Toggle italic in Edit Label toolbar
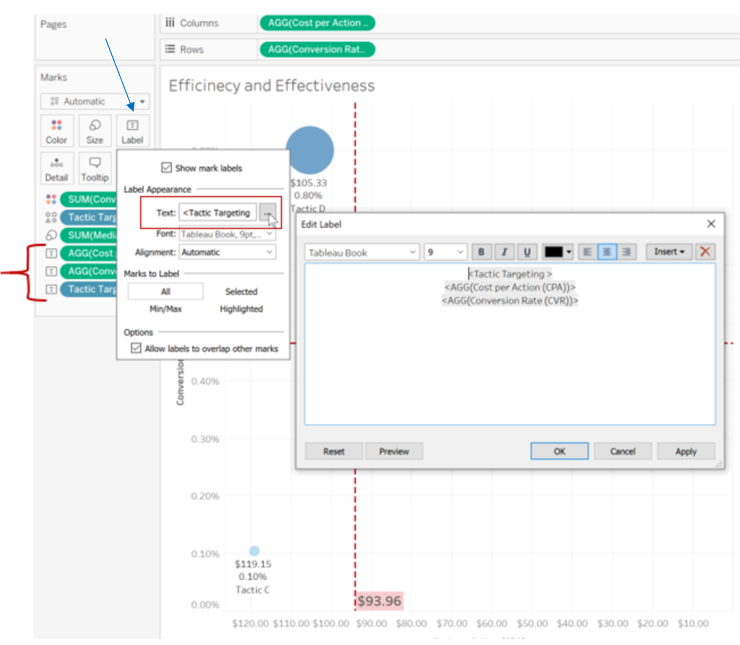The image size is (740, 645). click(504, 252)
